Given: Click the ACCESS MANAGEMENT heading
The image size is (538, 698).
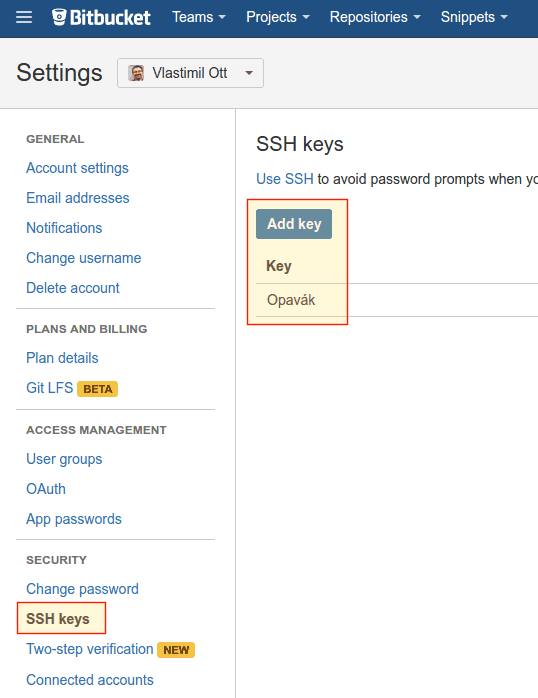Looking at the screenshot, I should [x=96, y=430].
